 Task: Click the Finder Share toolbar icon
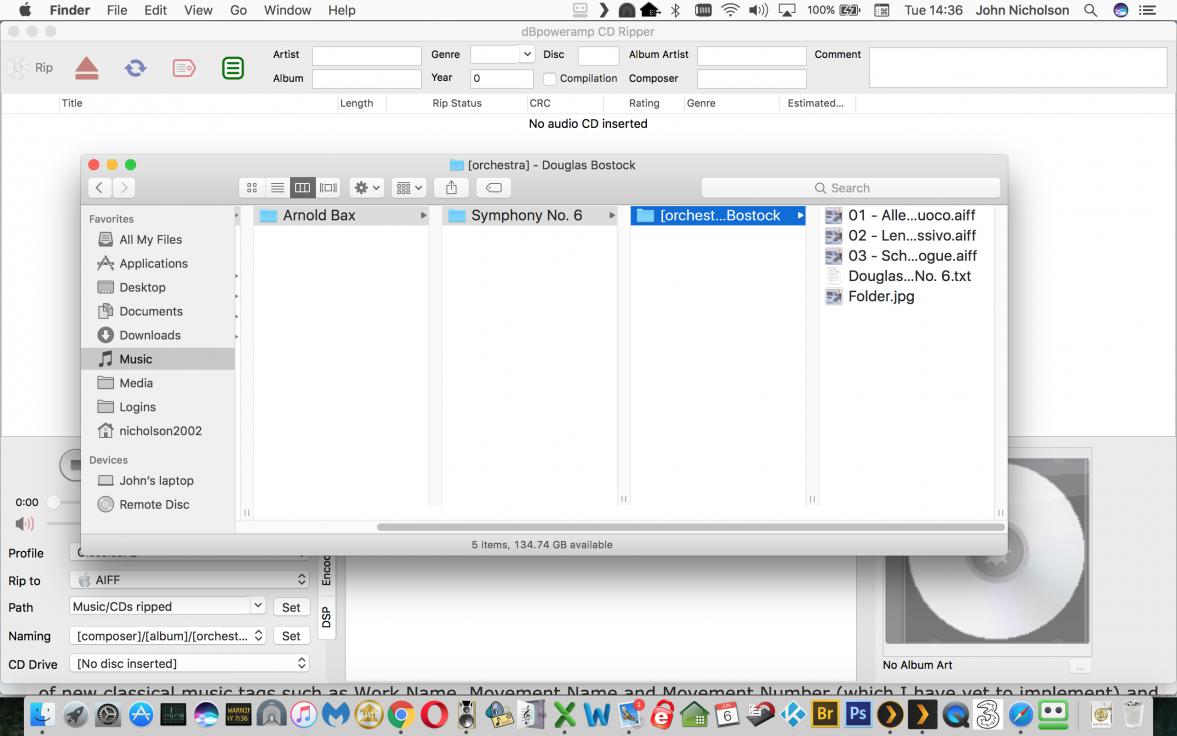[x=451, y=188]
